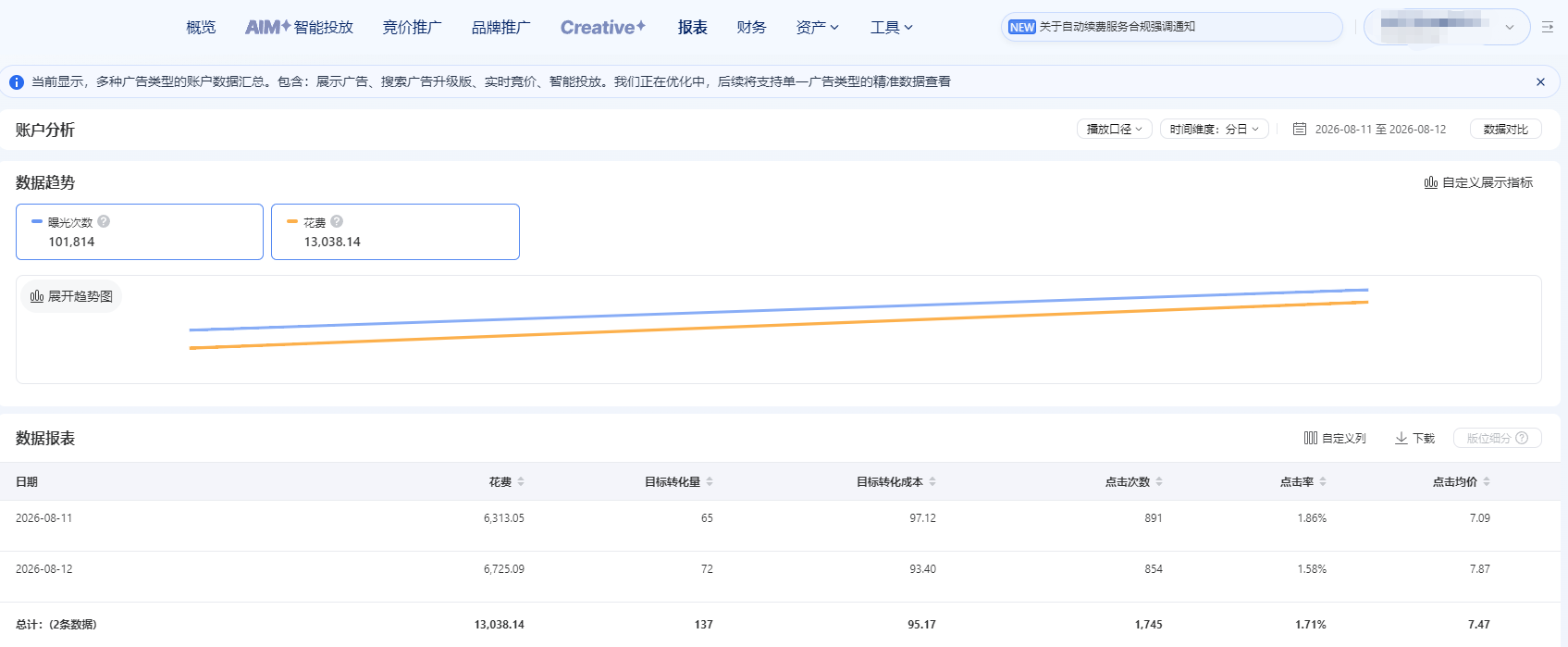Click spend value 6,725.09
The height and width of the screenshot is (647, 1568).
[x=503, y=569]
